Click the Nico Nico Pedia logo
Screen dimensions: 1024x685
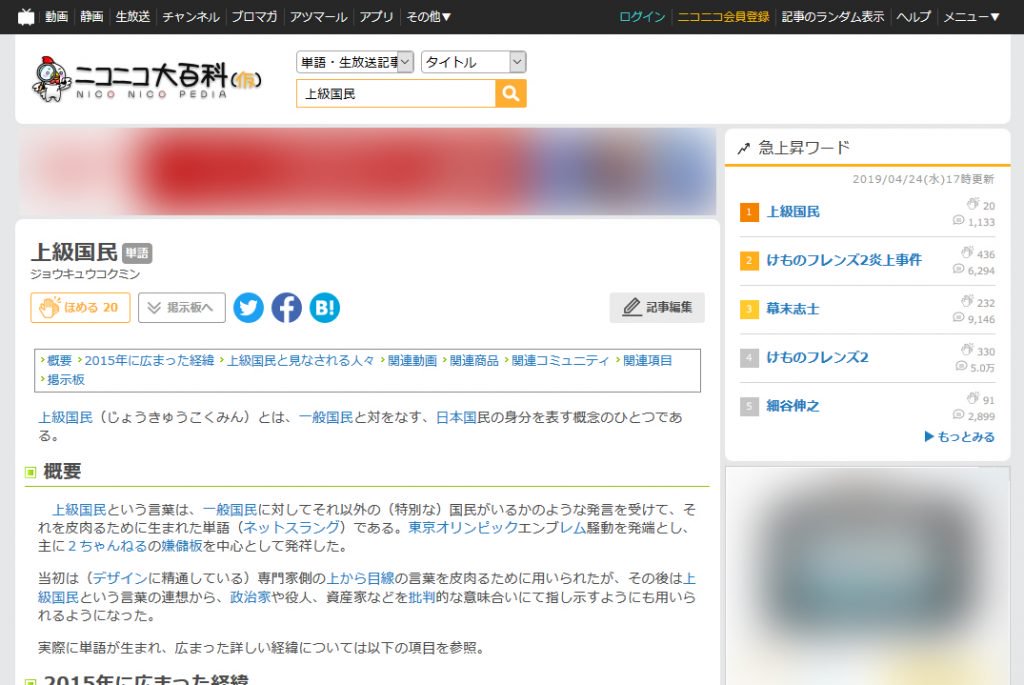[147, 79]
